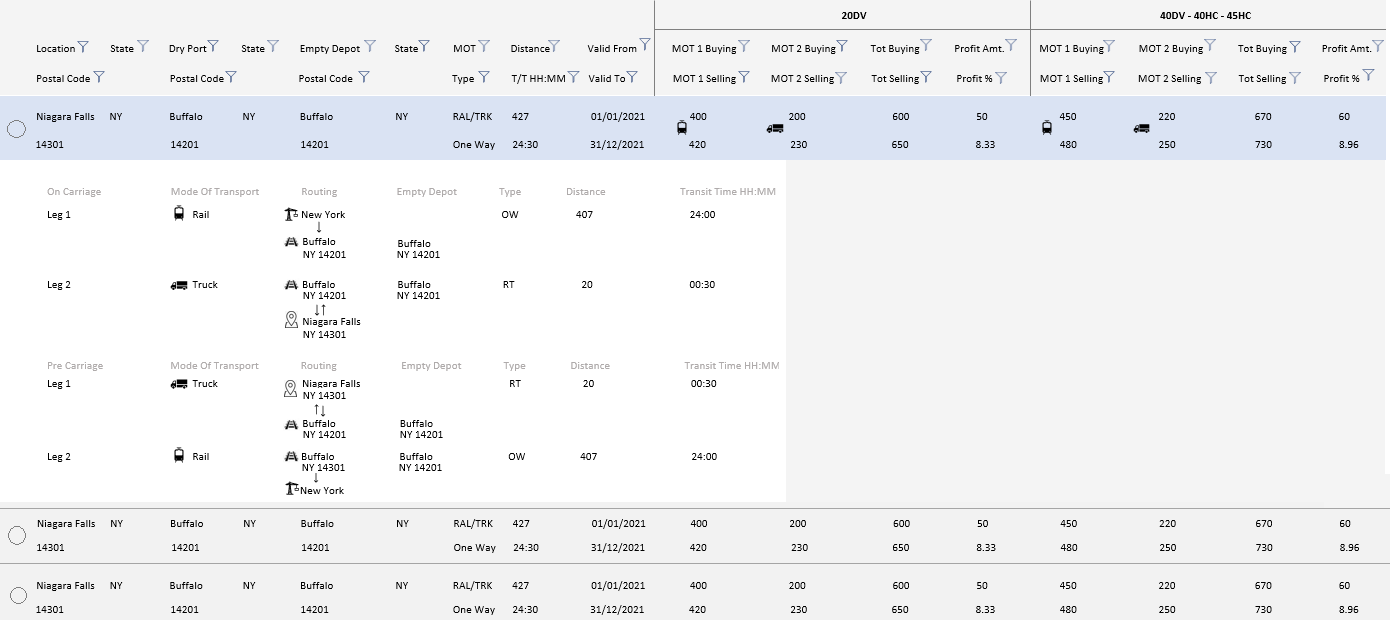The image size is (1390, 620).
Task: Click the New York port crane icon in On Carriage
Action: [292, 214]
